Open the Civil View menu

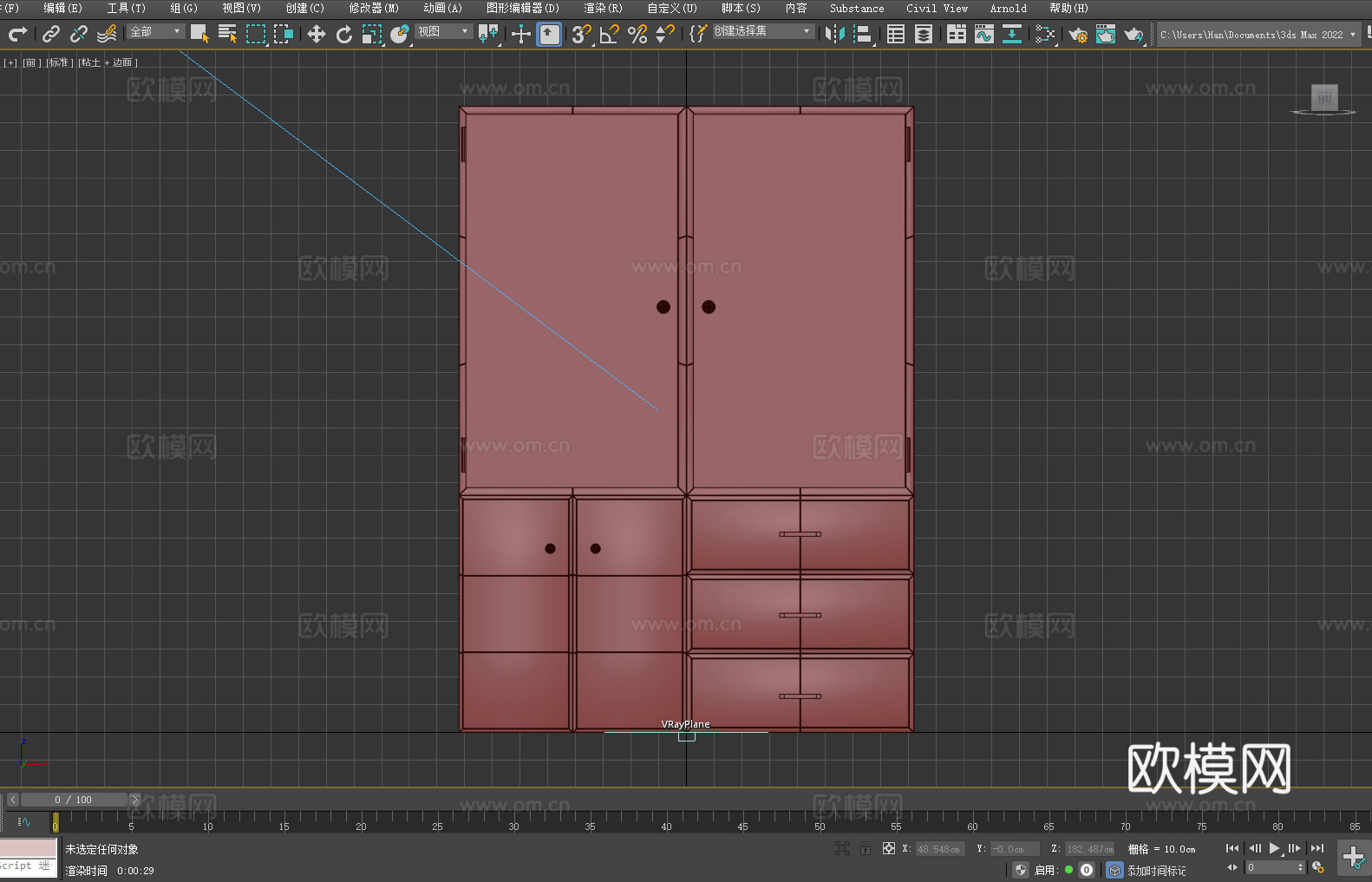(x=937, y=8)
